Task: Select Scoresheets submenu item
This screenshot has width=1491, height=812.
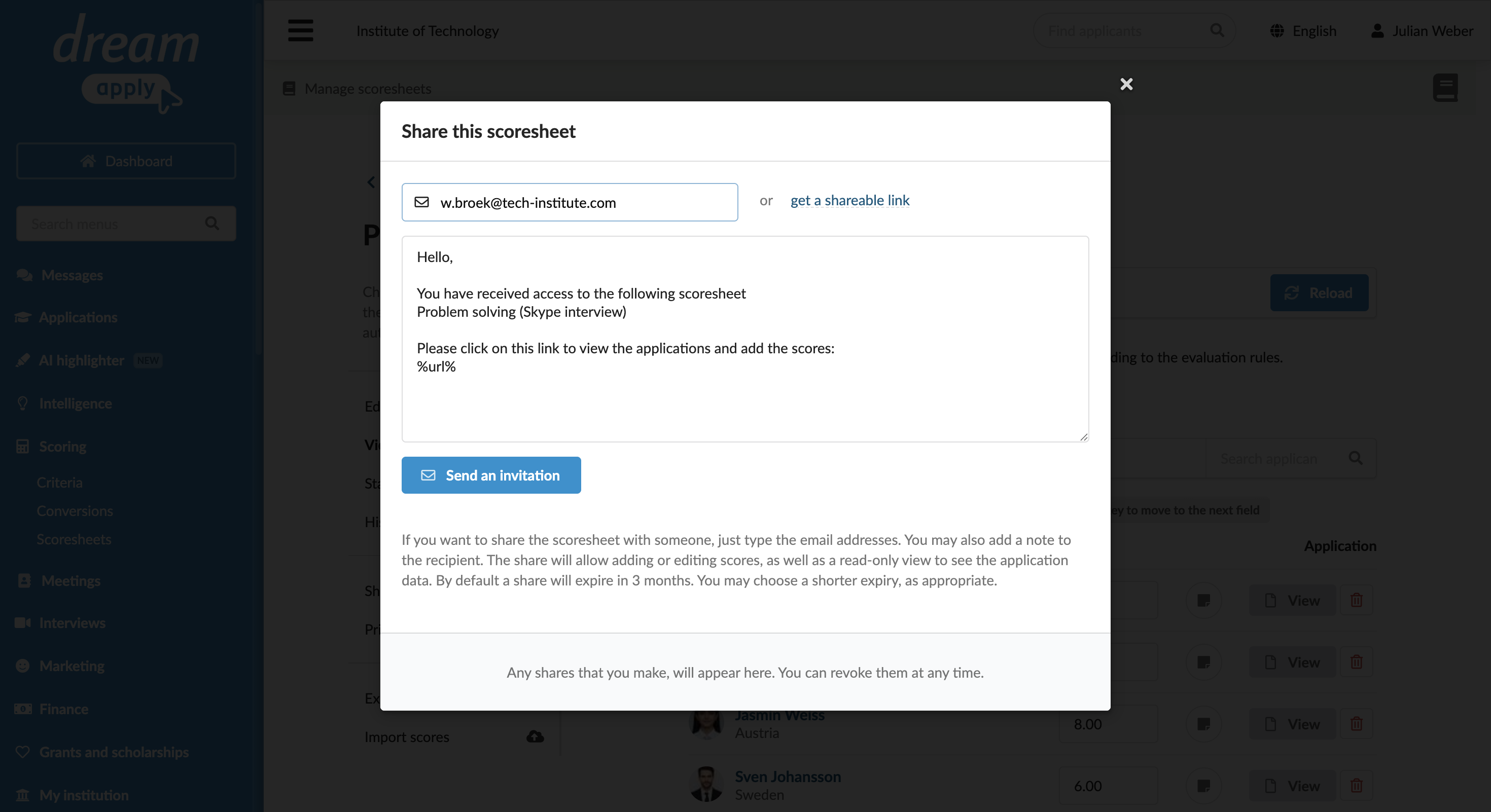Action: tap(74, 539)
